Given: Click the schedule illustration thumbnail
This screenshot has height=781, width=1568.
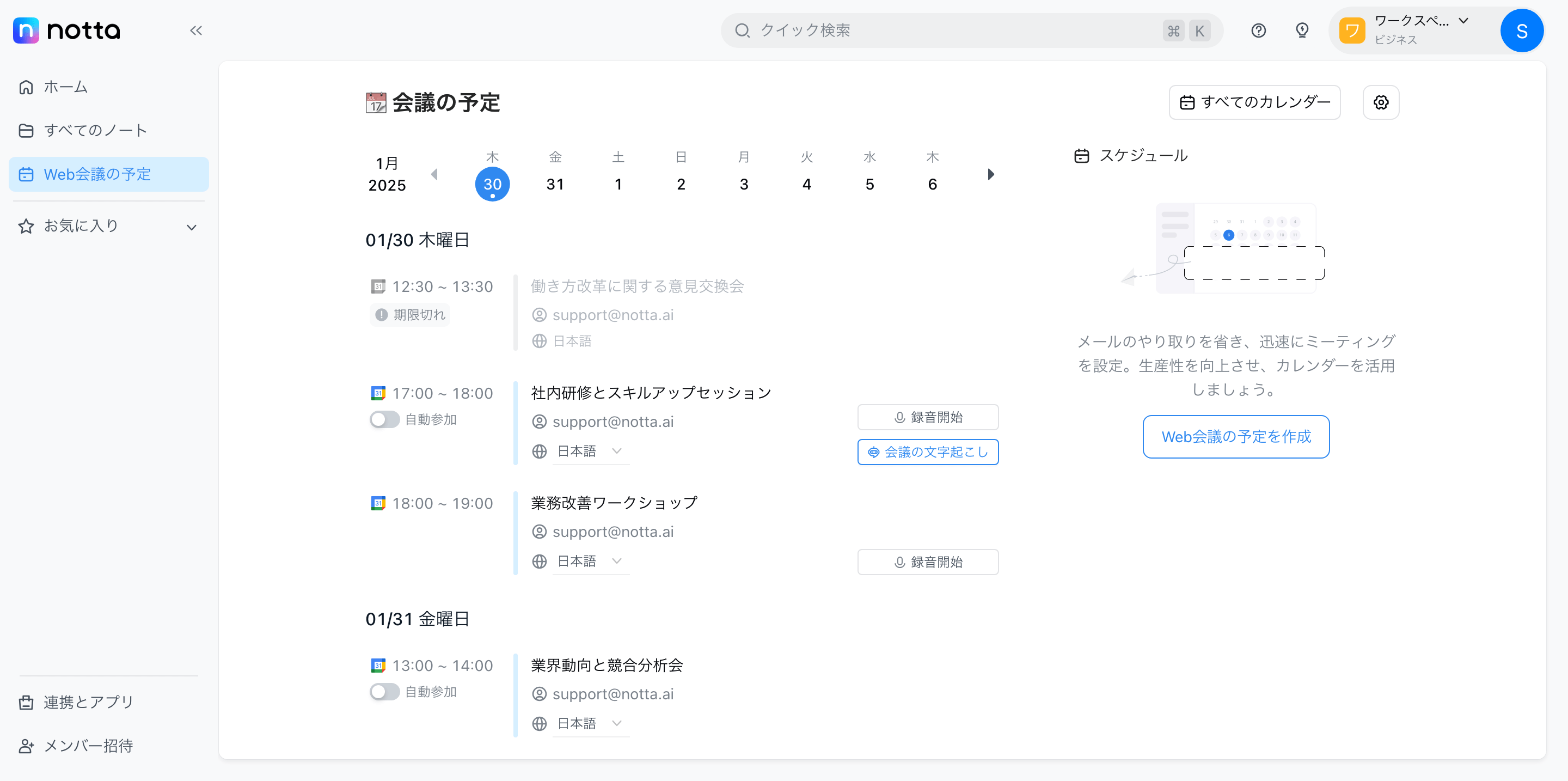Looking at the screenshot, I should tap(1223, 248).
